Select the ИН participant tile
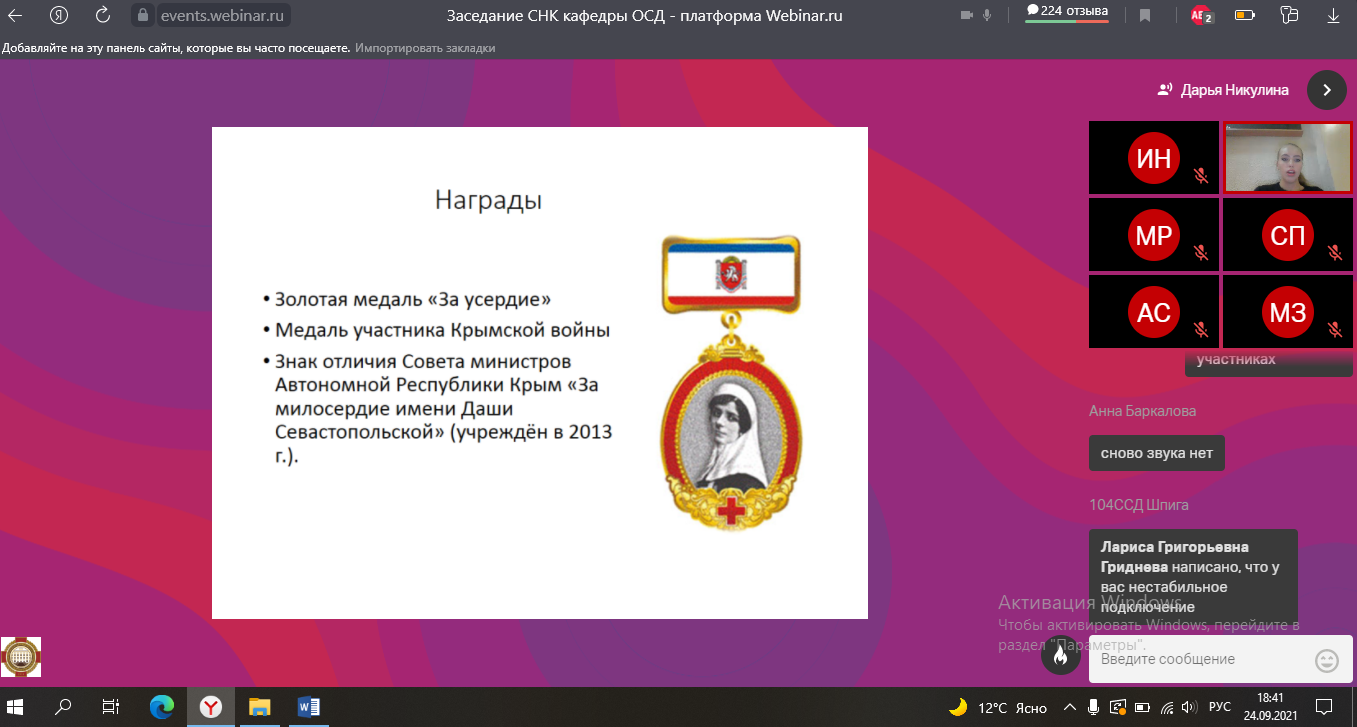 (x=1154, y=157)
